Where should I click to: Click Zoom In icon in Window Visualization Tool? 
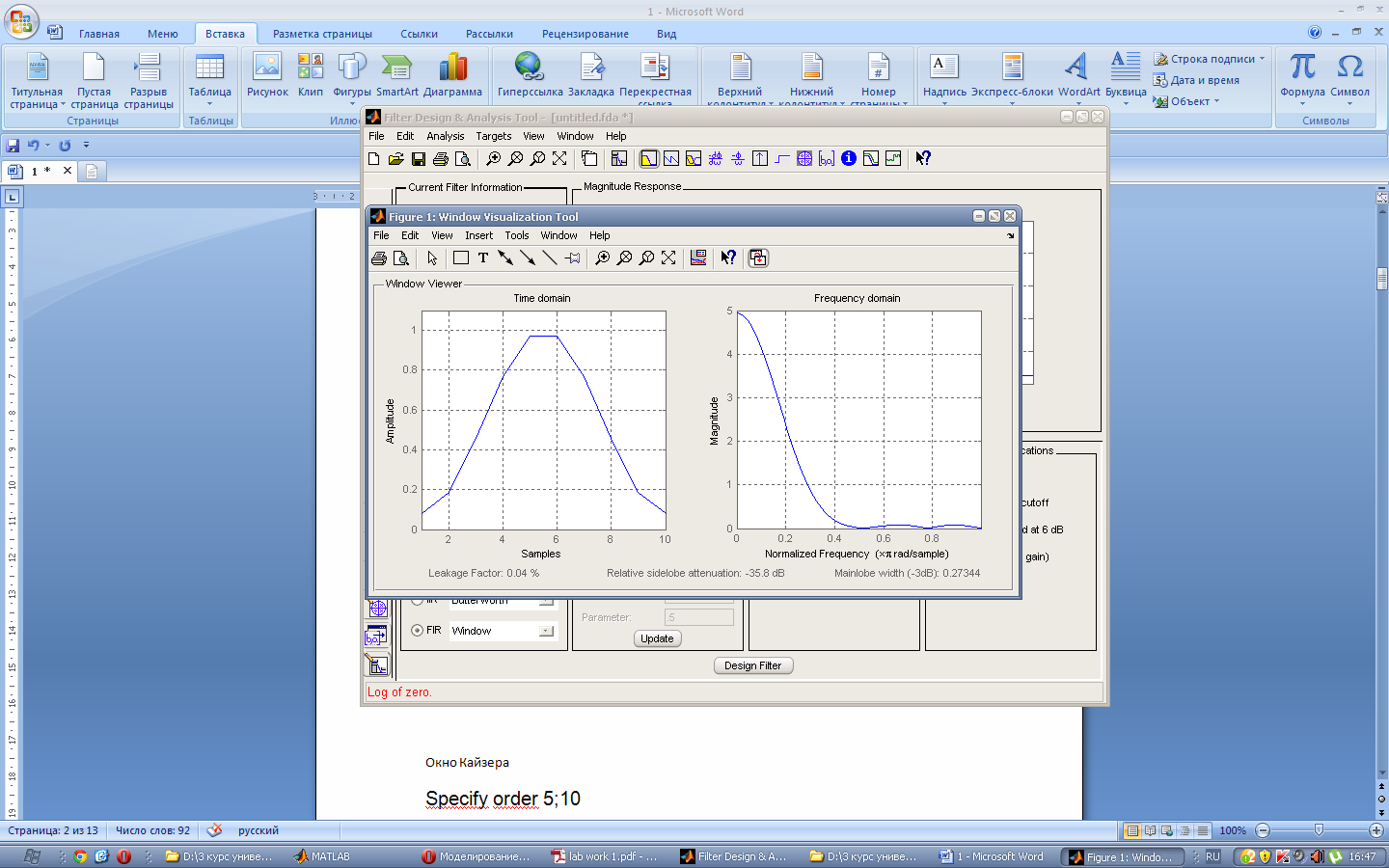coord(602,258)
